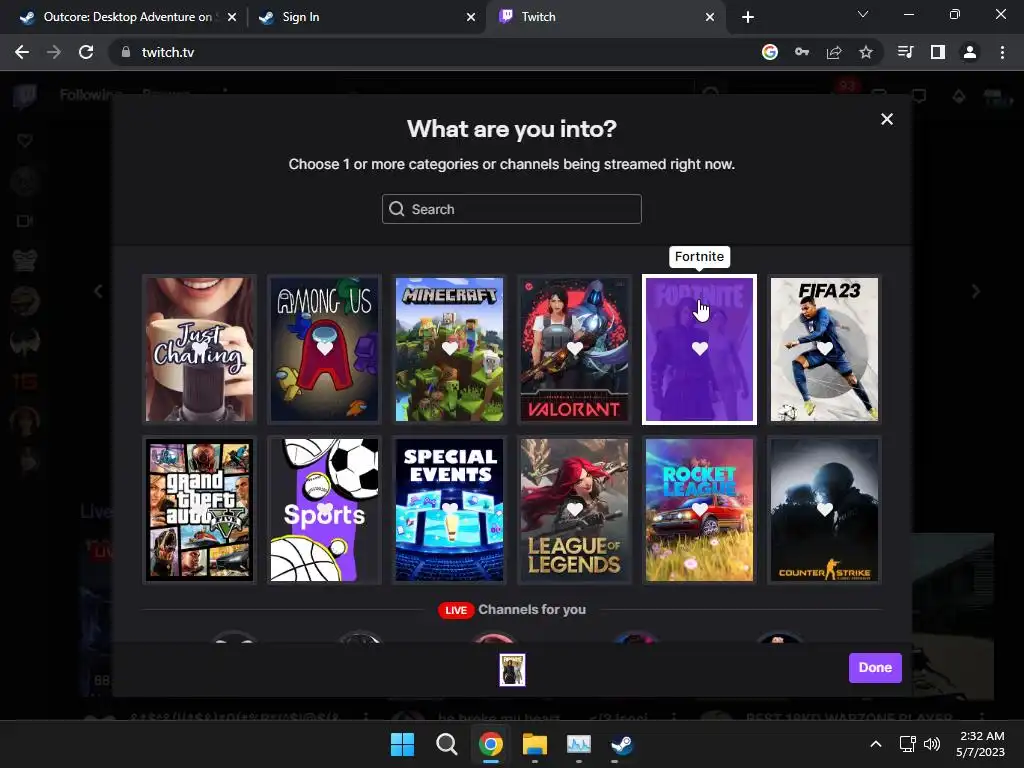The image size is (1024, 768).
Task: Close the Outcore browser tab
Action: [232, 17]
